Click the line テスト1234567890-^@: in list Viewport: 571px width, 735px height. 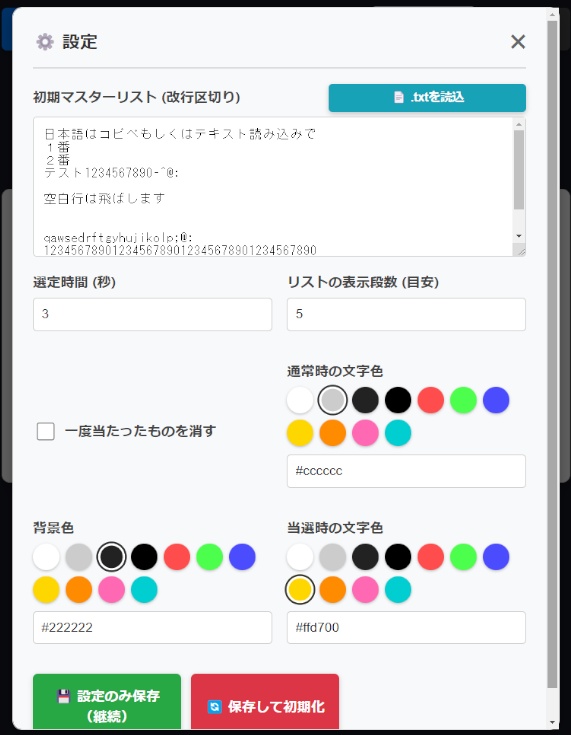(x=111, y=173)
